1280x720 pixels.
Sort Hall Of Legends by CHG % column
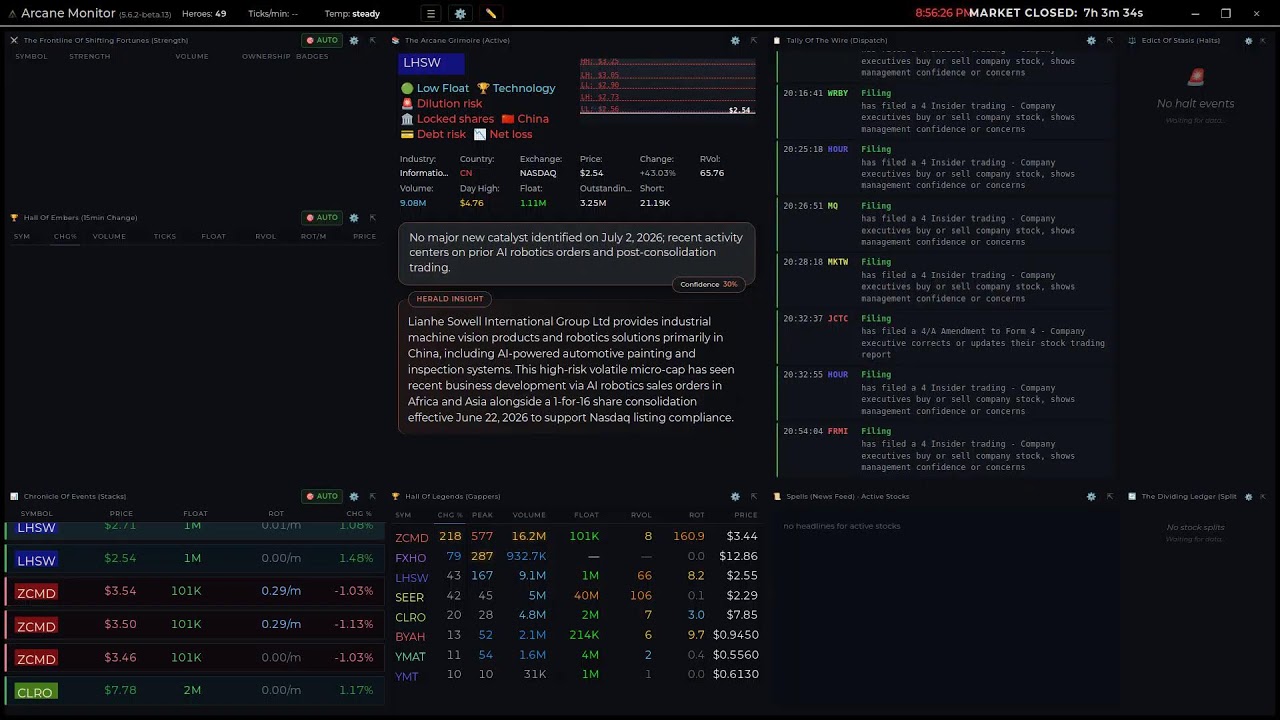pos(450,515)
